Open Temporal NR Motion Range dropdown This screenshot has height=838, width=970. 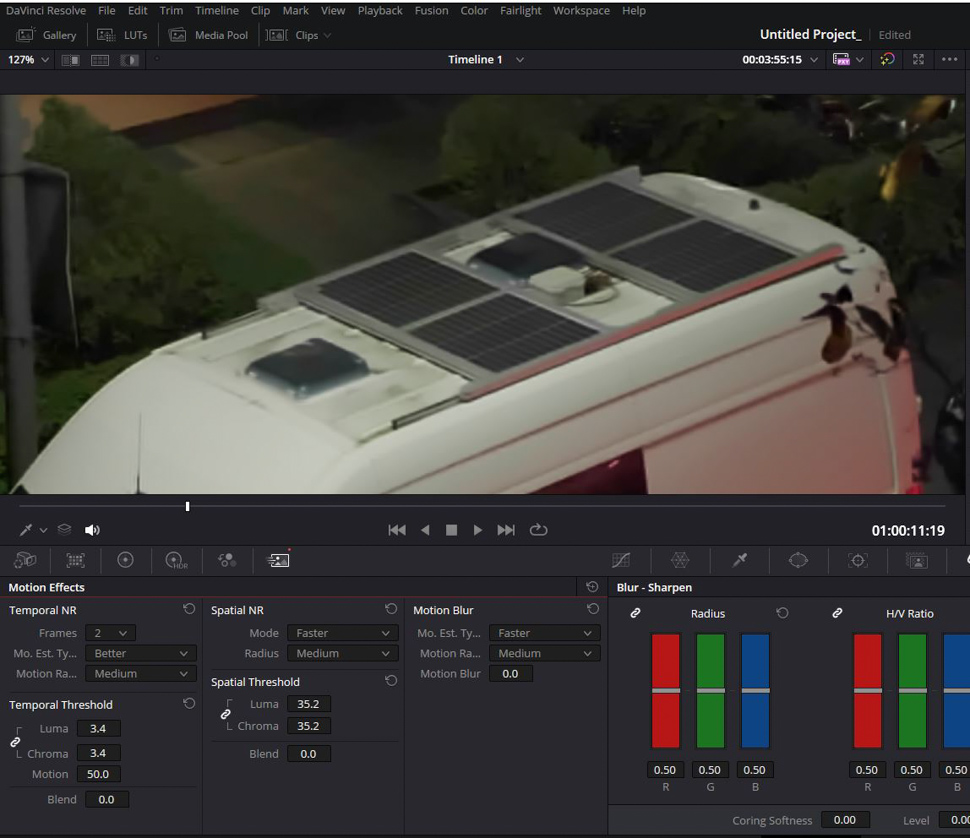141,673
